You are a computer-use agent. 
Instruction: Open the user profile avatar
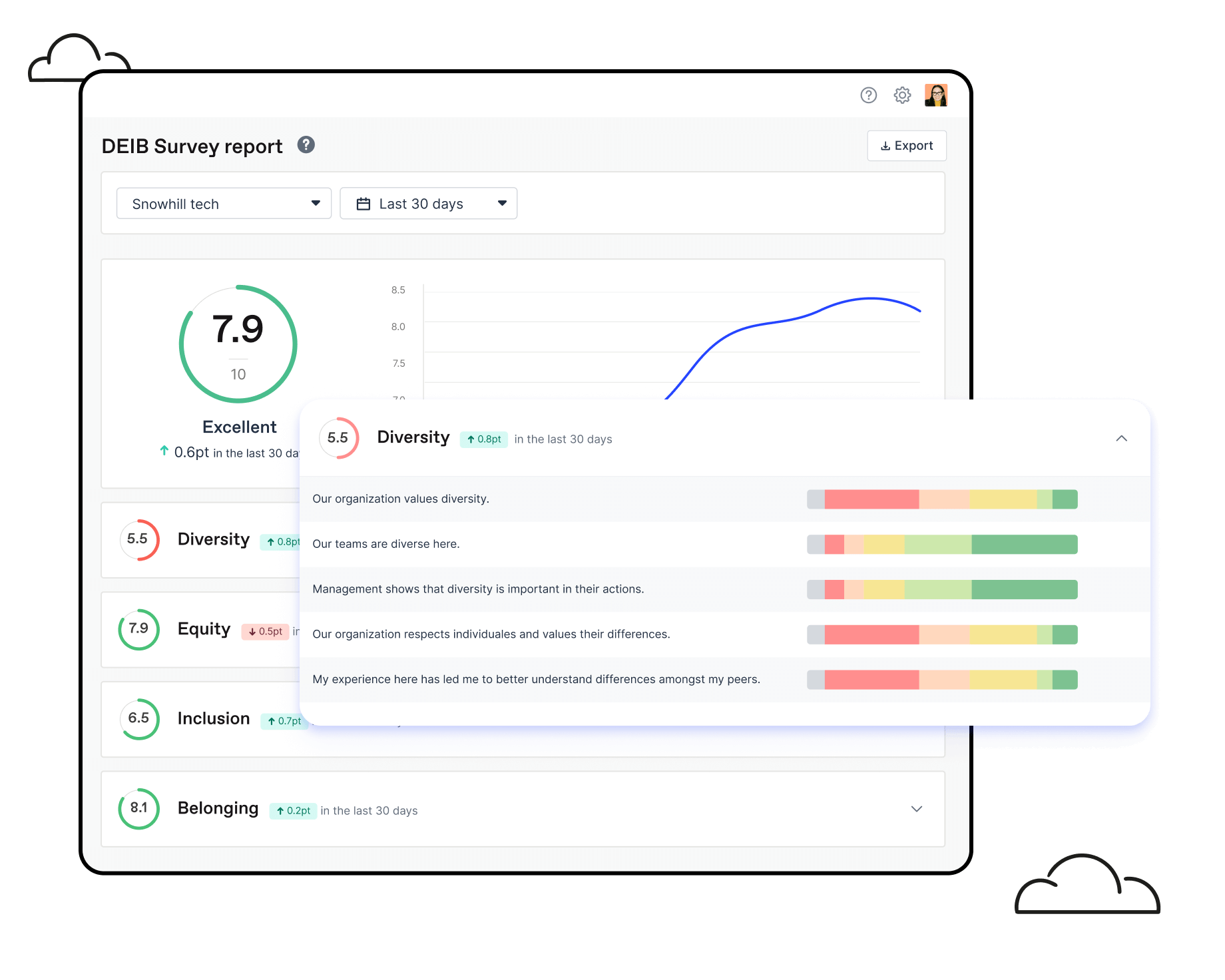pos(936,95)
